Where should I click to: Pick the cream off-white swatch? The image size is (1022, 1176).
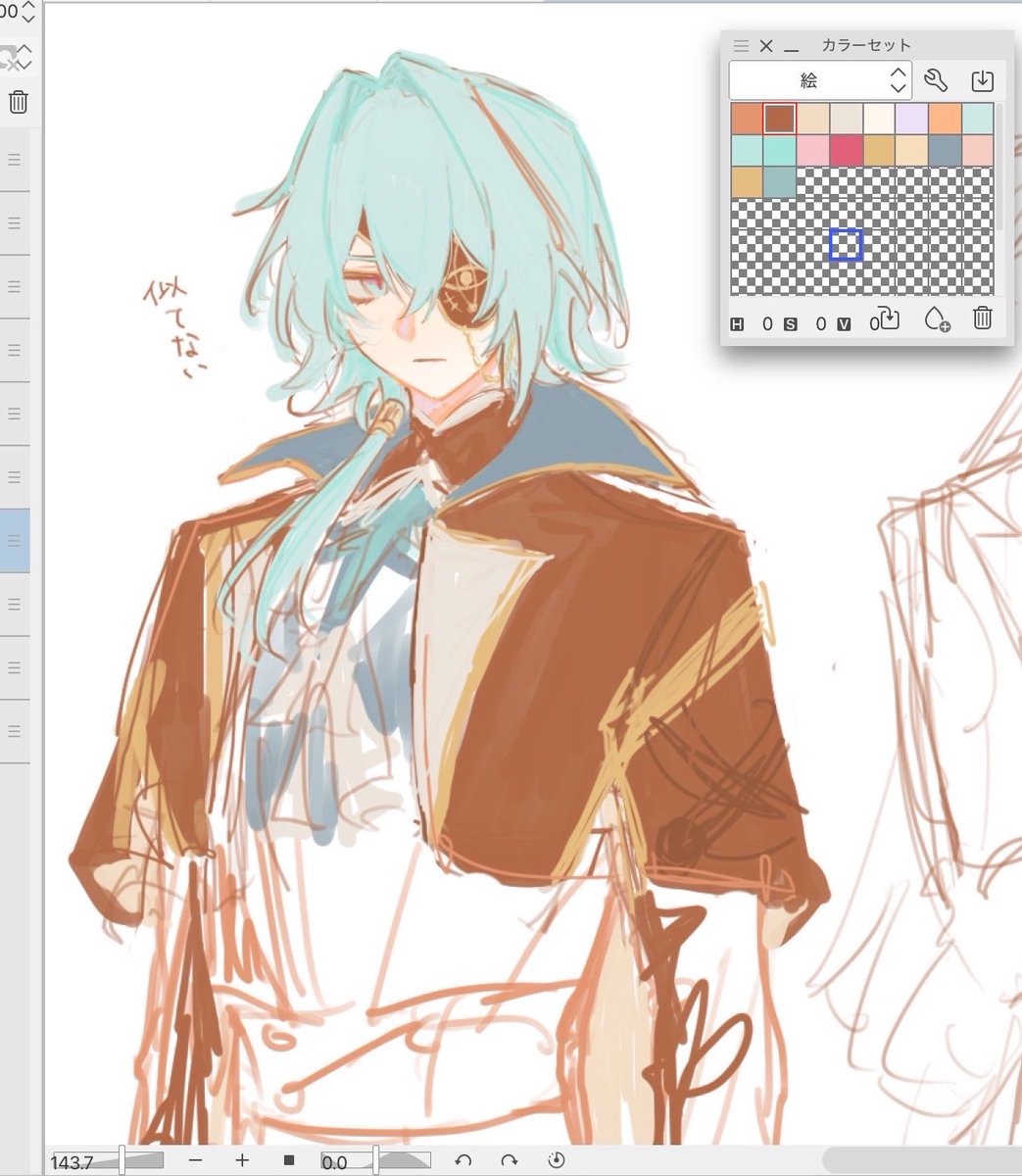coord(879,119)
